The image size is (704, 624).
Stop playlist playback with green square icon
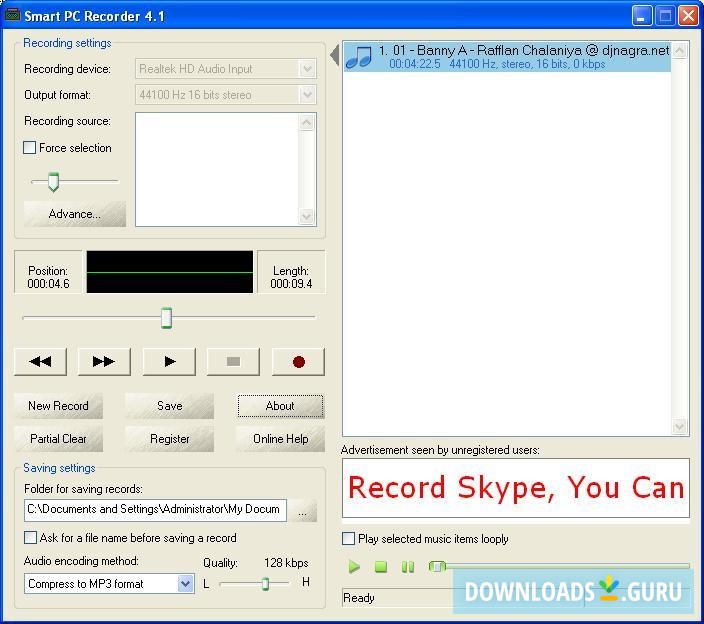tap(381, 567)
